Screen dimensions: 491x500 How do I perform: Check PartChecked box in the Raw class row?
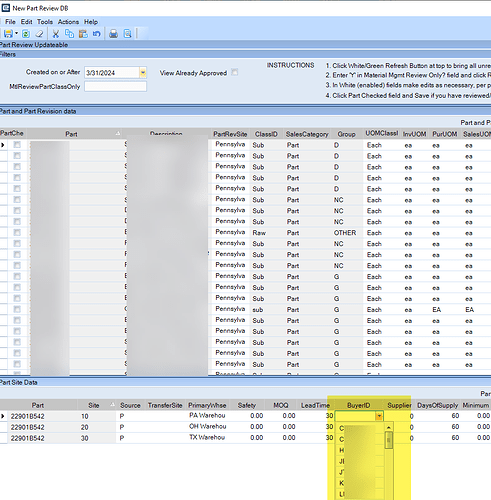pyautogui.click(x=17, y=233)
